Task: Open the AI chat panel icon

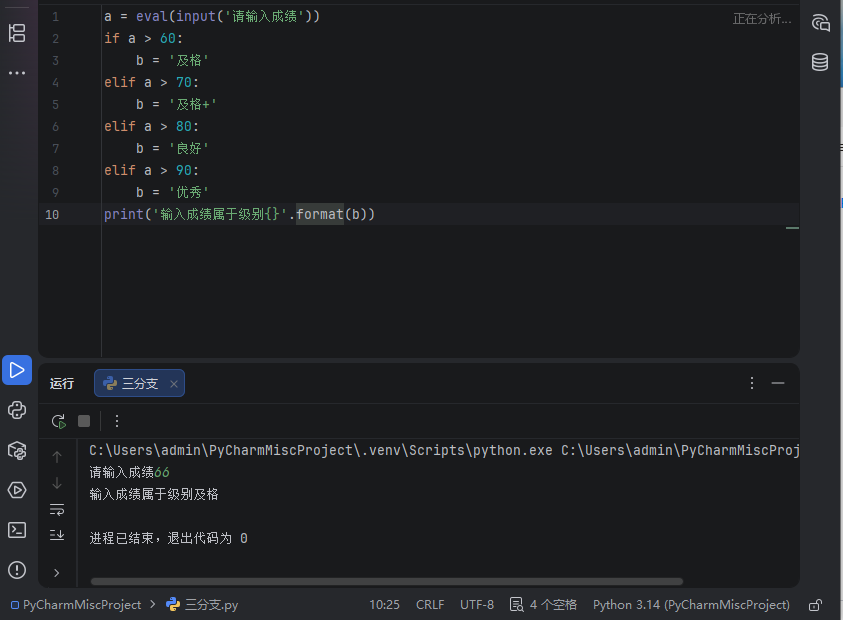Action: coord(820,23)
